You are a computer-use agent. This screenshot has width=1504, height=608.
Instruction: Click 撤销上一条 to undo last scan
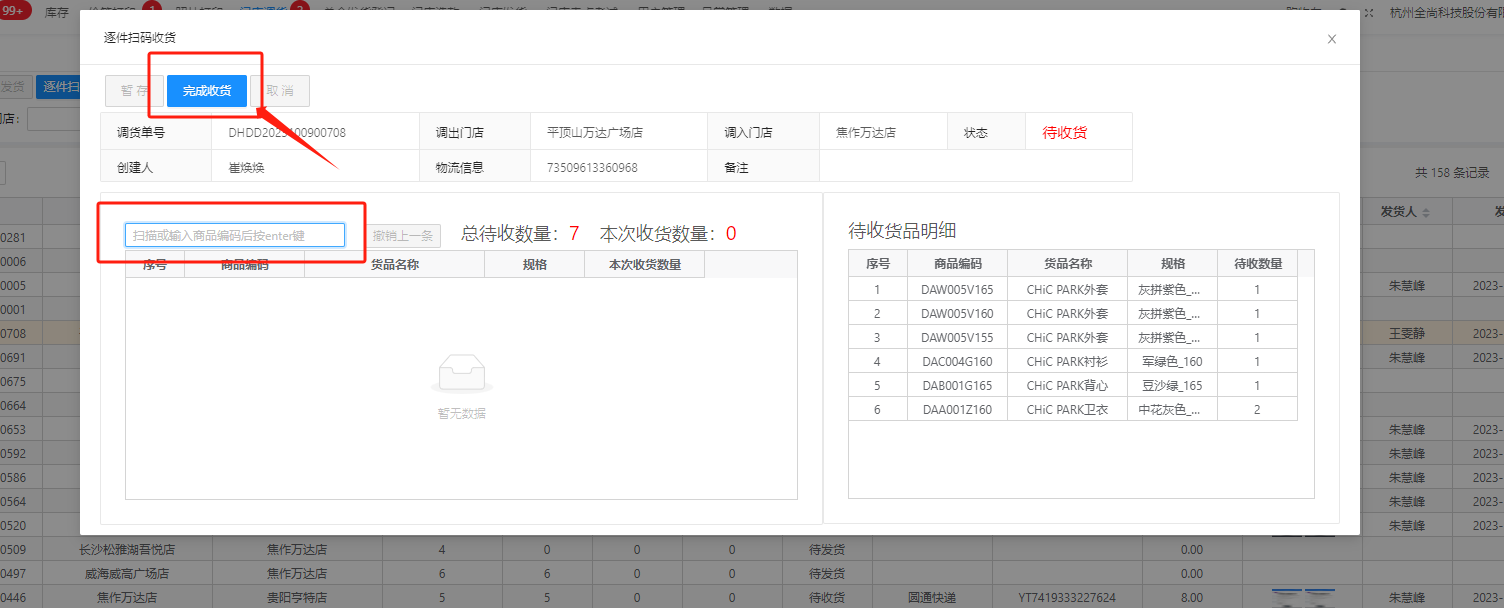403,235
